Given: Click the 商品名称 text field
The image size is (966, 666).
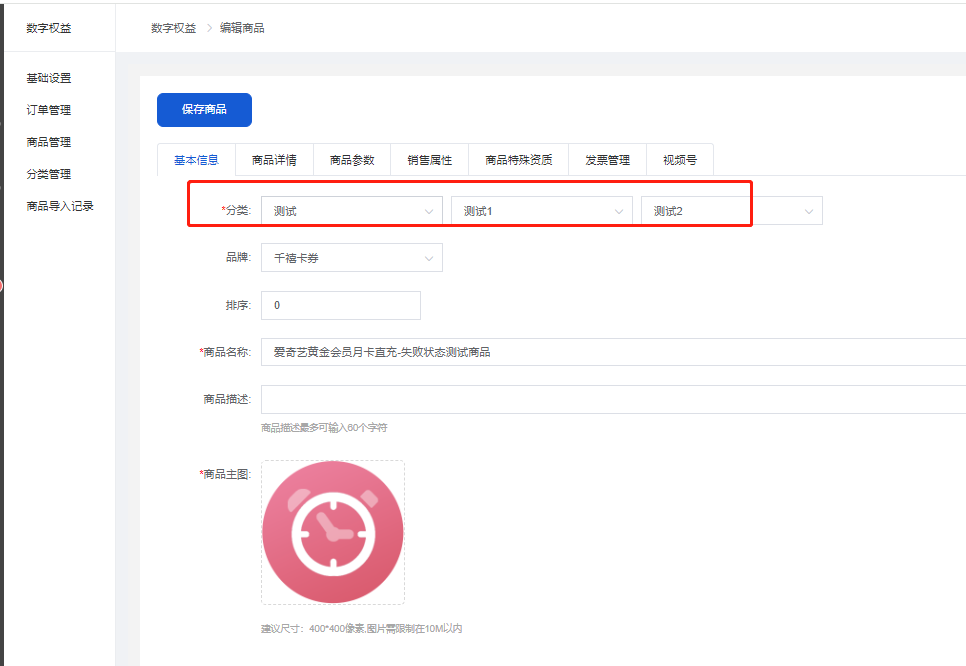Looking at the screenshot, I should pyautogui.click(x=612, y=352).
